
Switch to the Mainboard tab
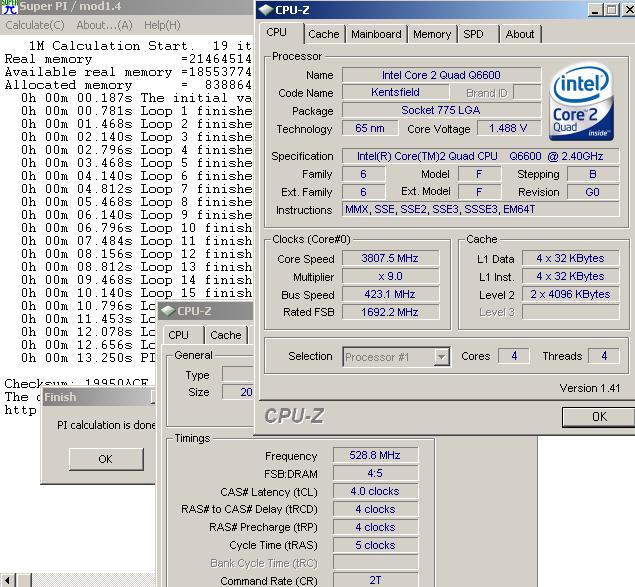pyautogui.click(x=375, y=34)
